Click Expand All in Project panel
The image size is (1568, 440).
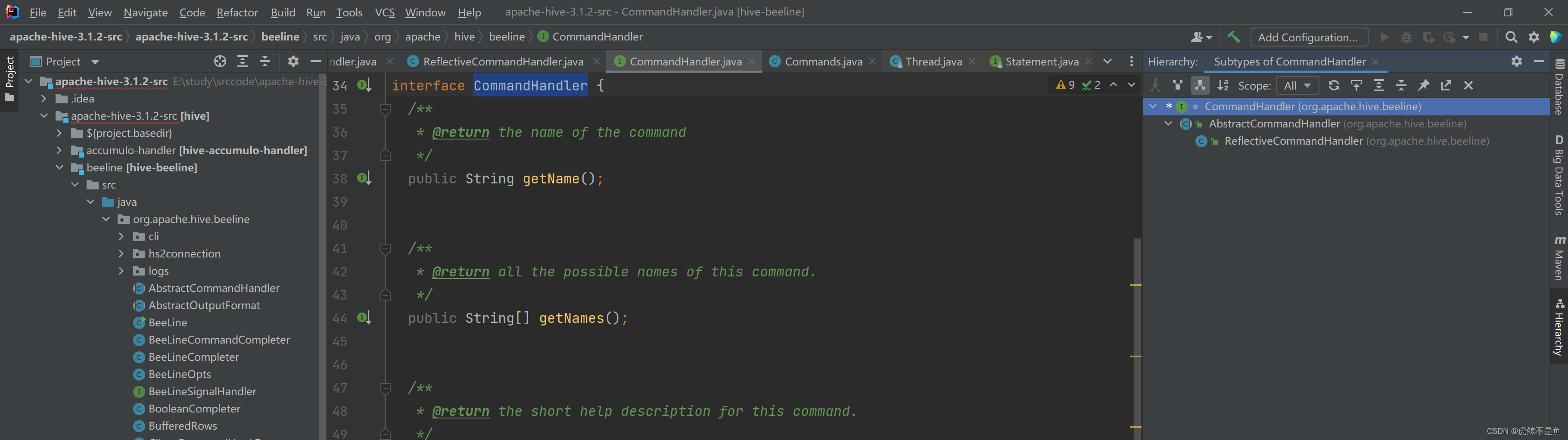point(242,62)
